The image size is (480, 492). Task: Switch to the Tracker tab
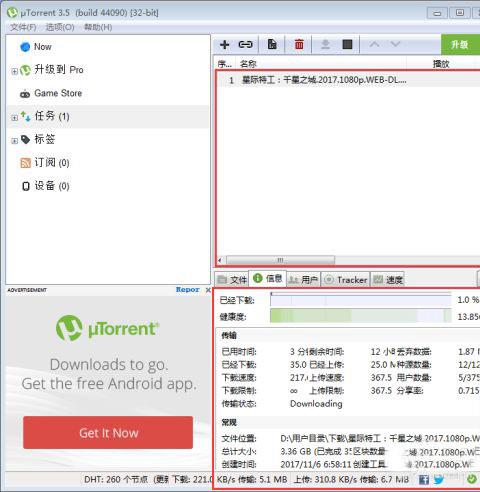346,279
